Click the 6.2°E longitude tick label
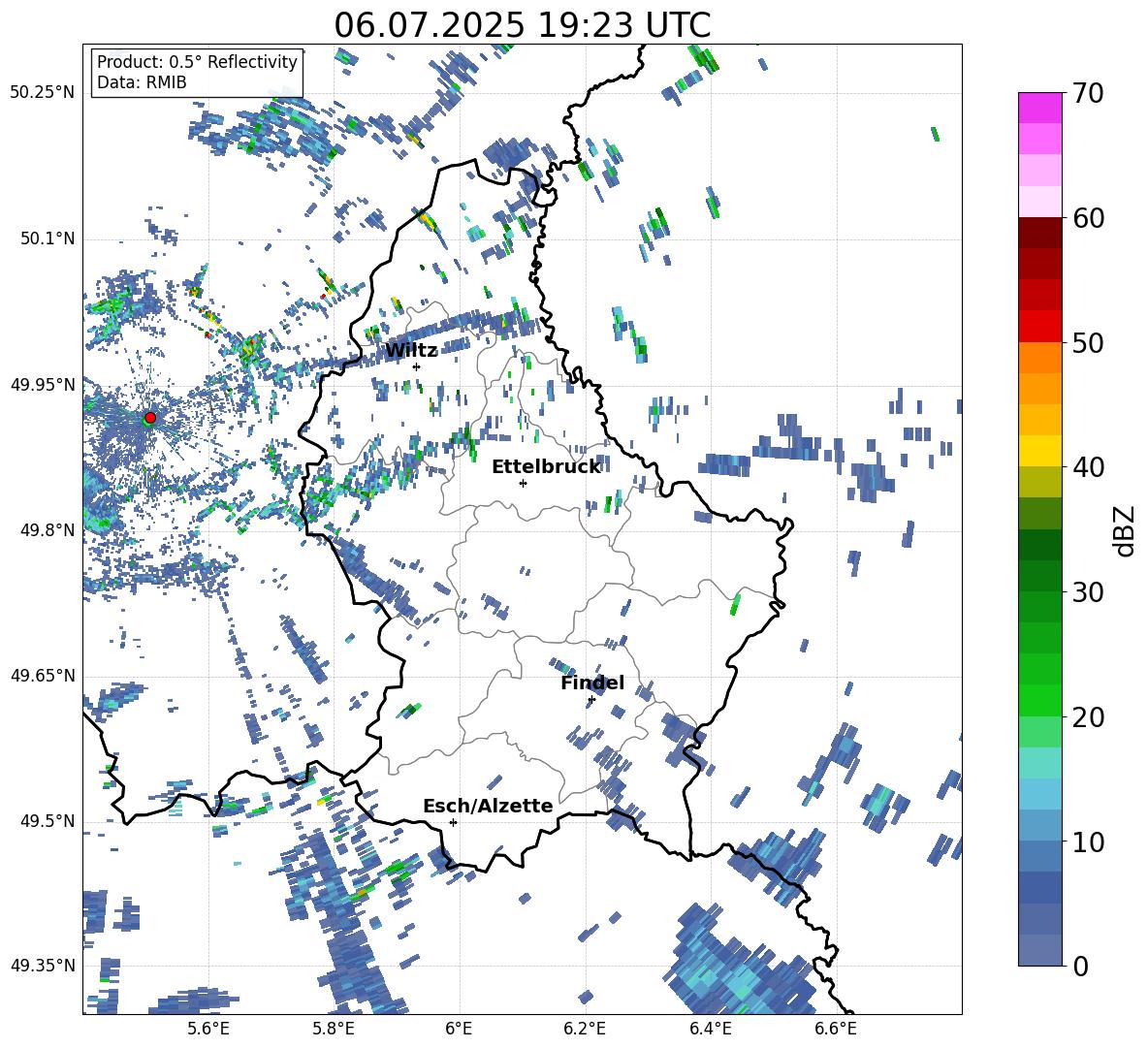1148x1048 pixels. pyautogui.click(x=585, y=1029)
